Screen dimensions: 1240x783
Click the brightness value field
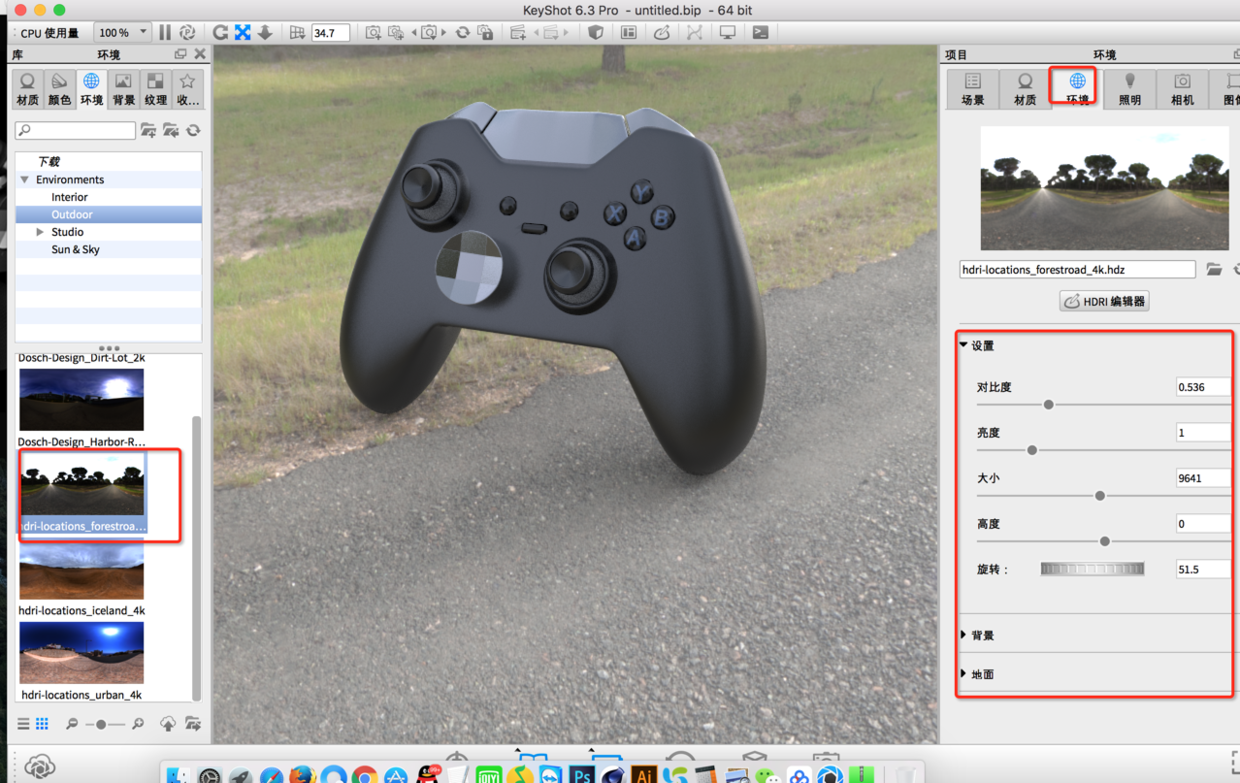[x=1203, y=433]
